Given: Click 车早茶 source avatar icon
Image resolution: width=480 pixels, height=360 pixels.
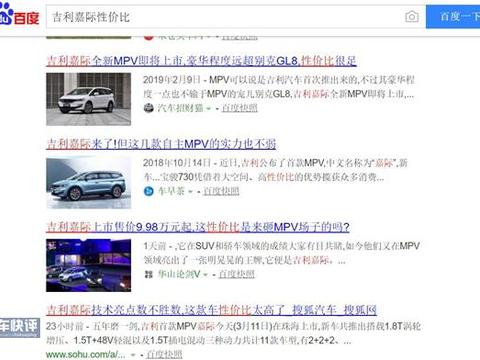Looking at the screenshot, I should (148, 191).
